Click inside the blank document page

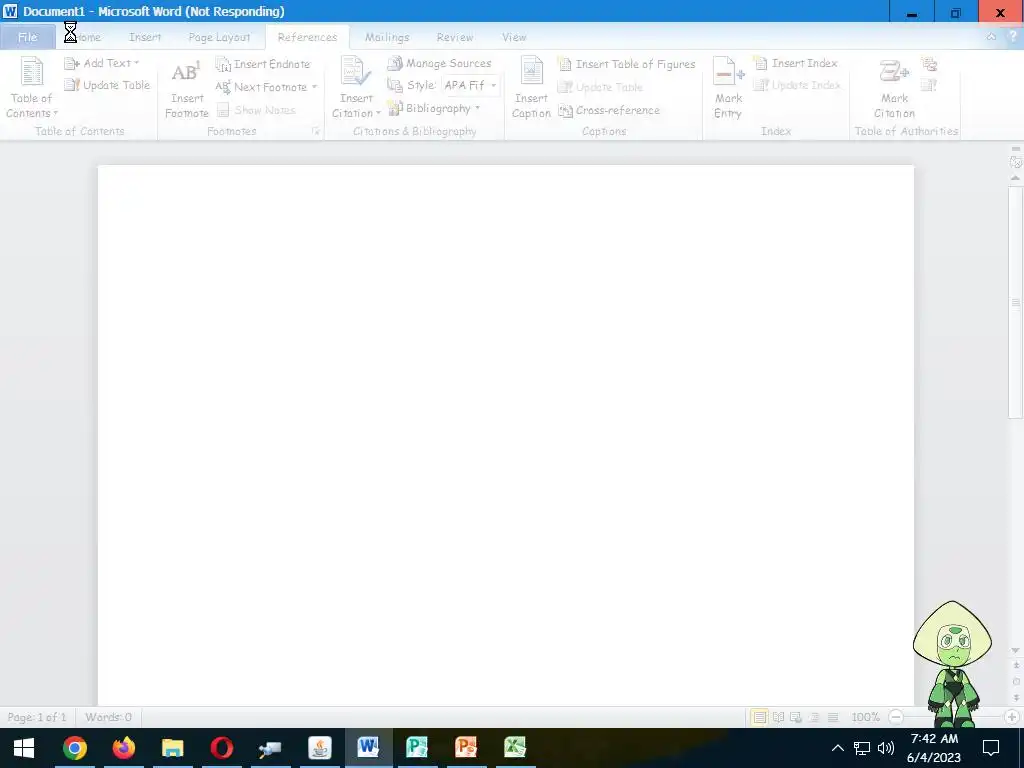coord(505,435)
